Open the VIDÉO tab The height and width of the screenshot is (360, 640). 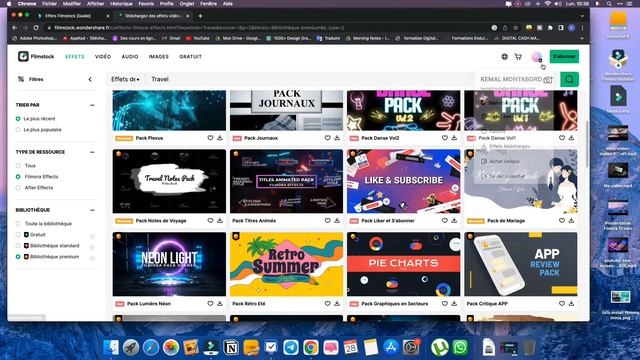[x=103, y=57]
